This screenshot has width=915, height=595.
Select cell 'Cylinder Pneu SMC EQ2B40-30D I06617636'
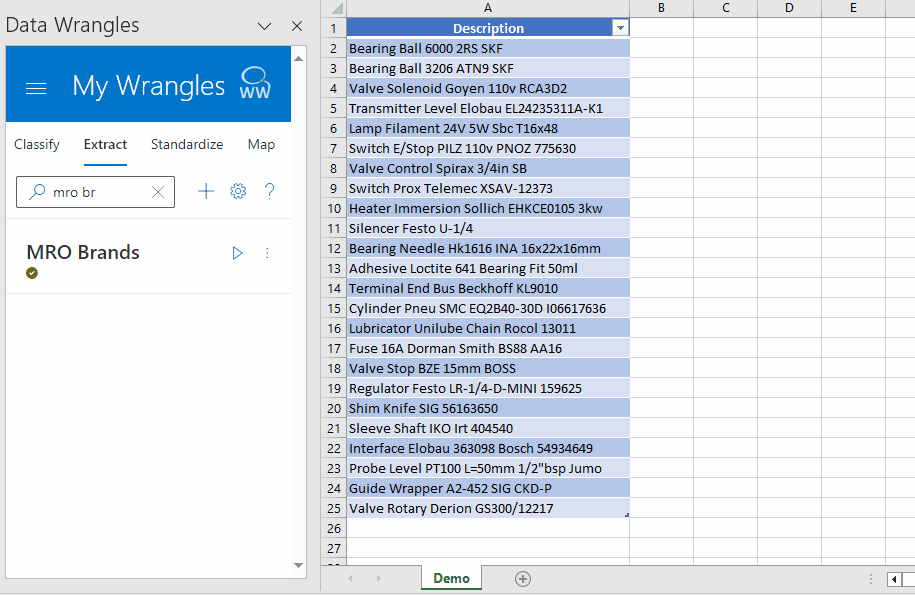[488, 309]
